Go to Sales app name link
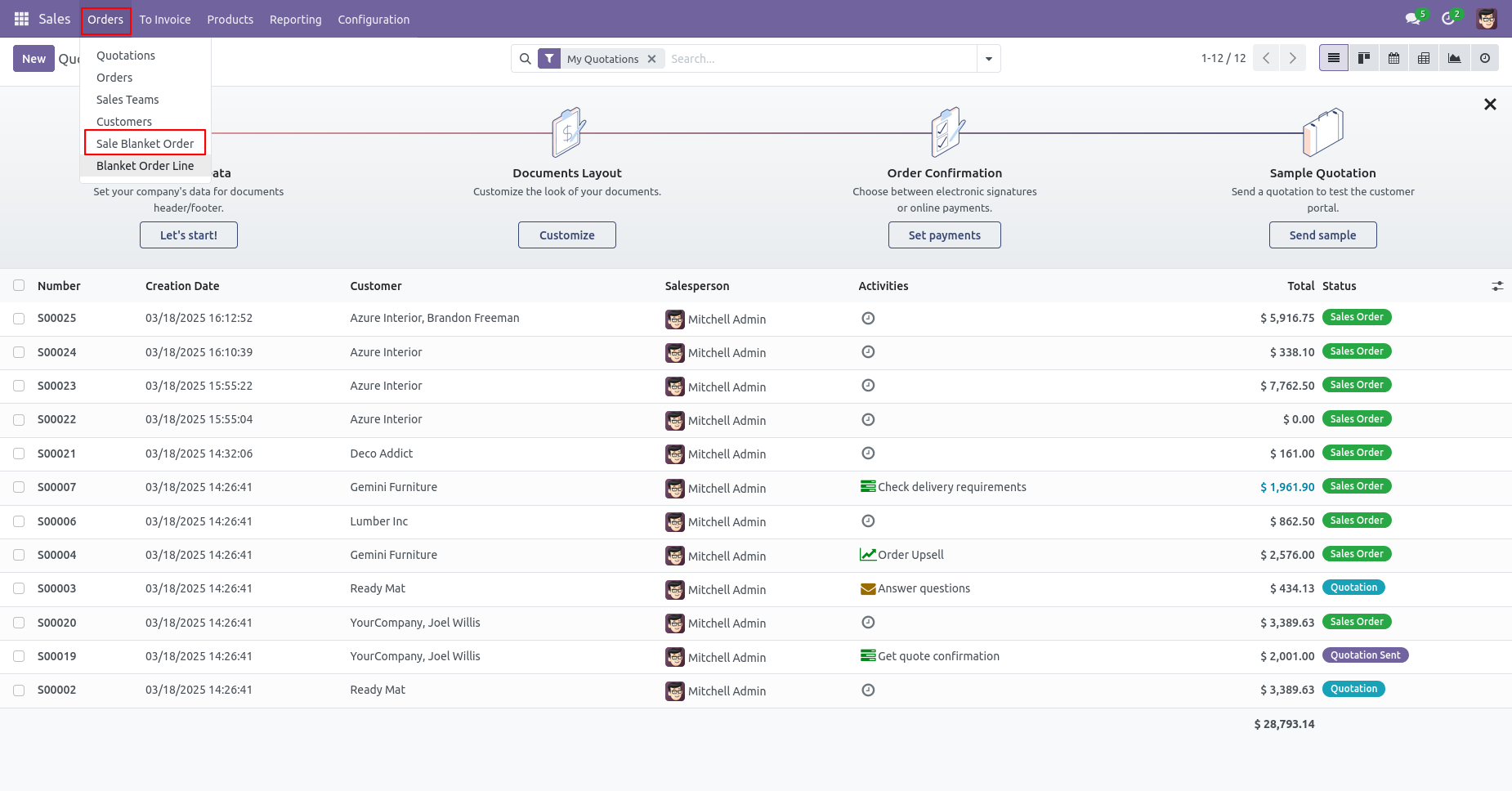This screenshot has height=791, width=1512. [55, 19]
